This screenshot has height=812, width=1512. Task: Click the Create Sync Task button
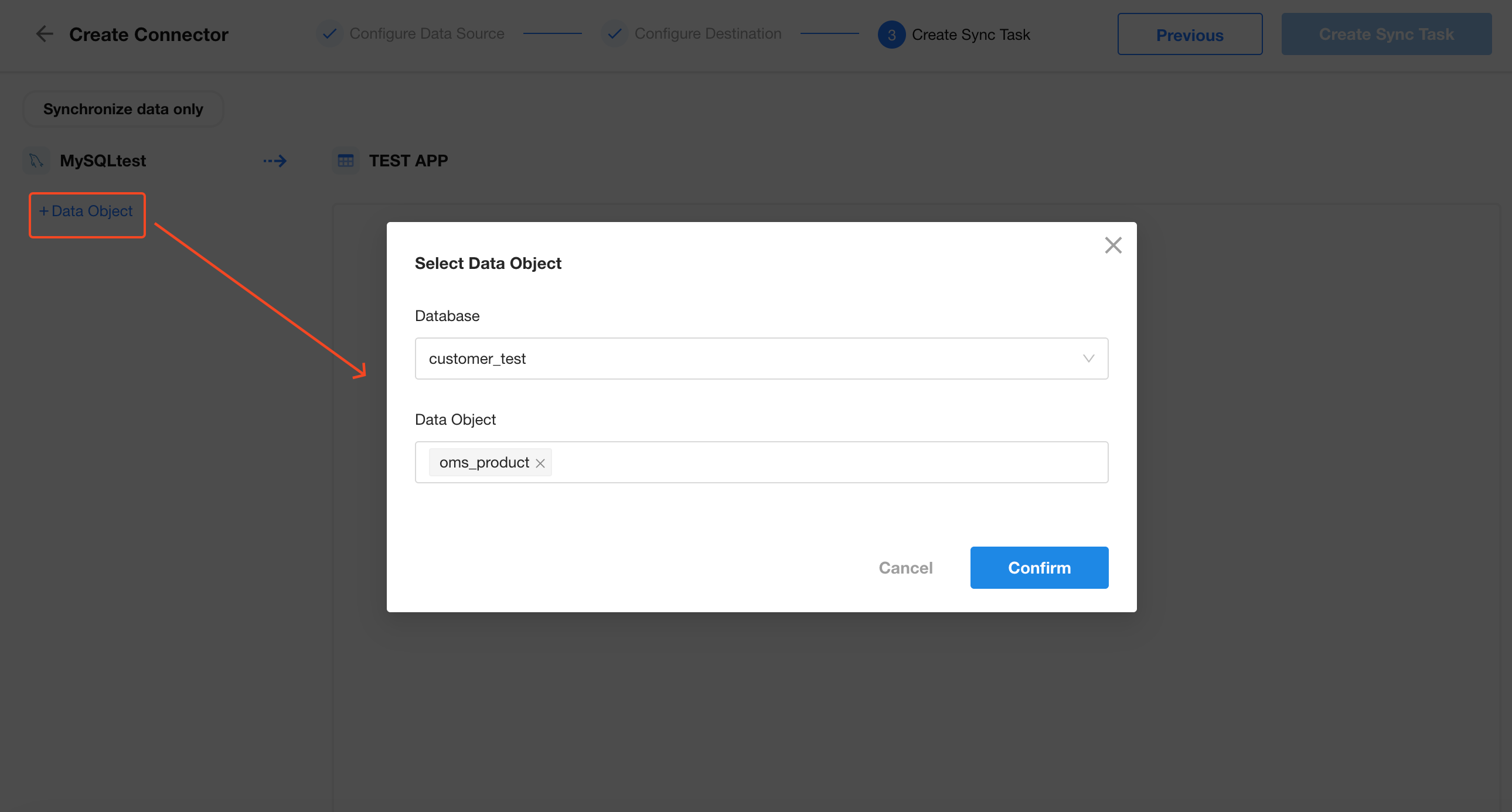pos(1386,35)
